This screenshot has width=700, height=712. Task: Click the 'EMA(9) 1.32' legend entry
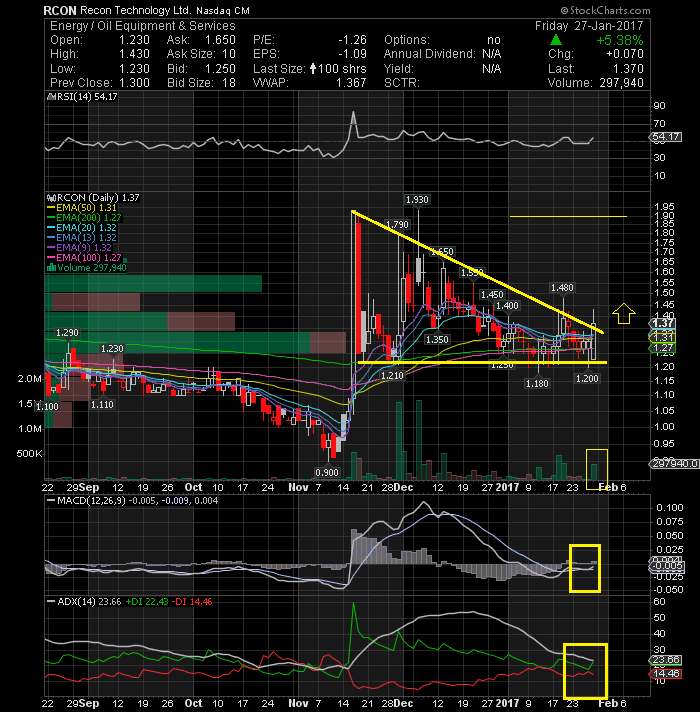[84, 248]
